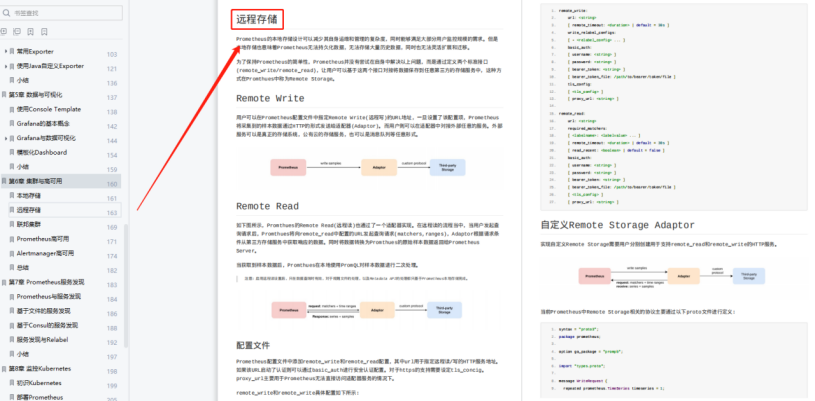Click the 自定义Remote Storage Adaptor heading
This screenshot has width=815, height=401.
(x=617, y=225)
